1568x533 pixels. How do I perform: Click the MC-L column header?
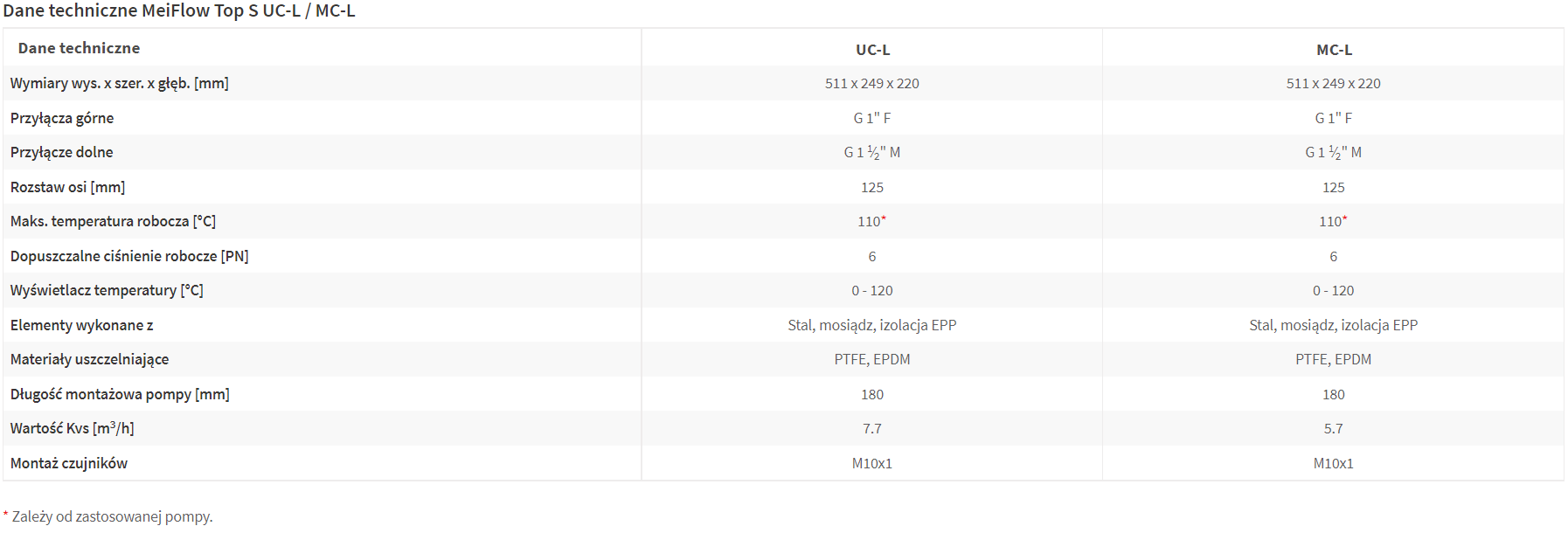click(x=1334, y=50)
